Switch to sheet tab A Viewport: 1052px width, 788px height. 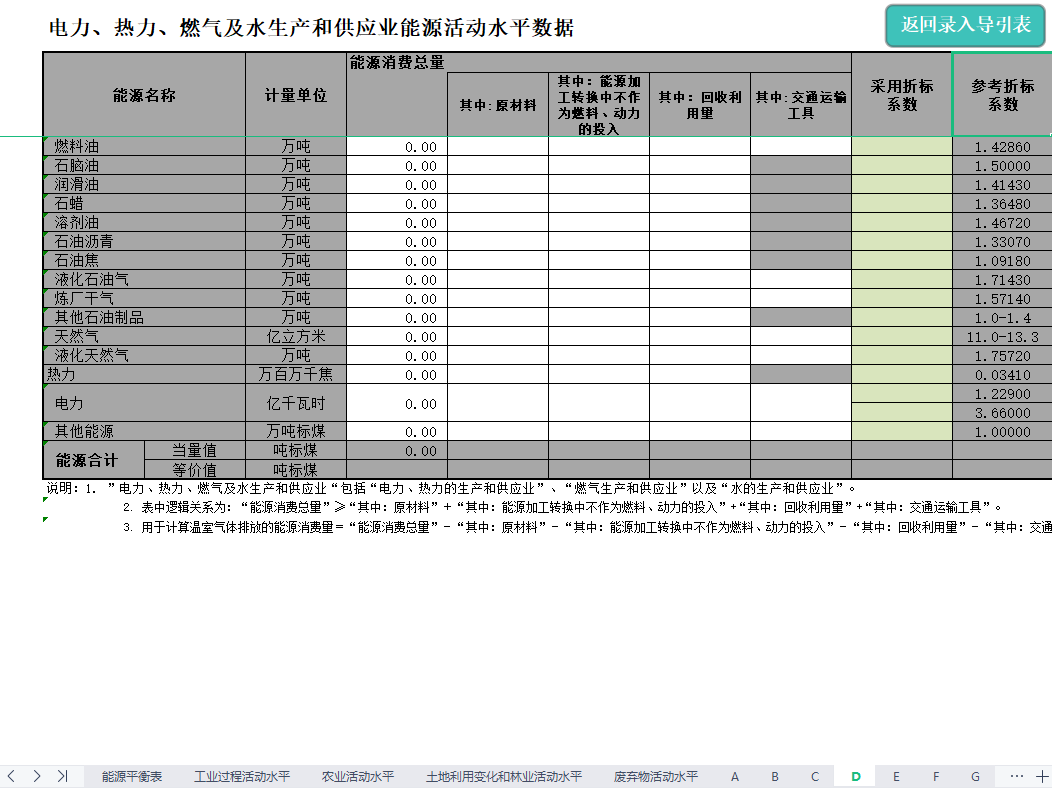[735, 776]
